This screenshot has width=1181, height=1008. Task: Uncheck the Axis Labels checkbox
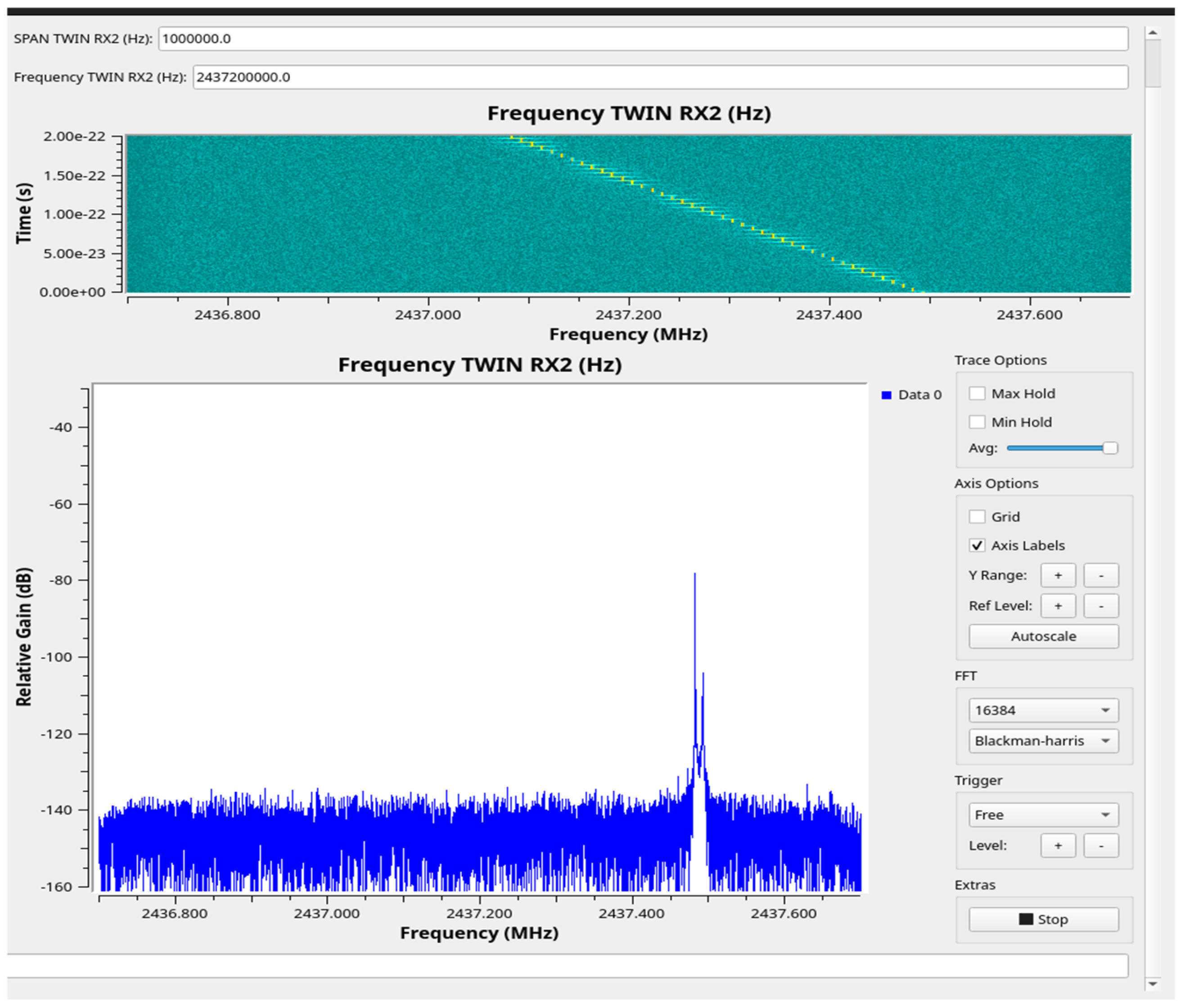point(977,545)
